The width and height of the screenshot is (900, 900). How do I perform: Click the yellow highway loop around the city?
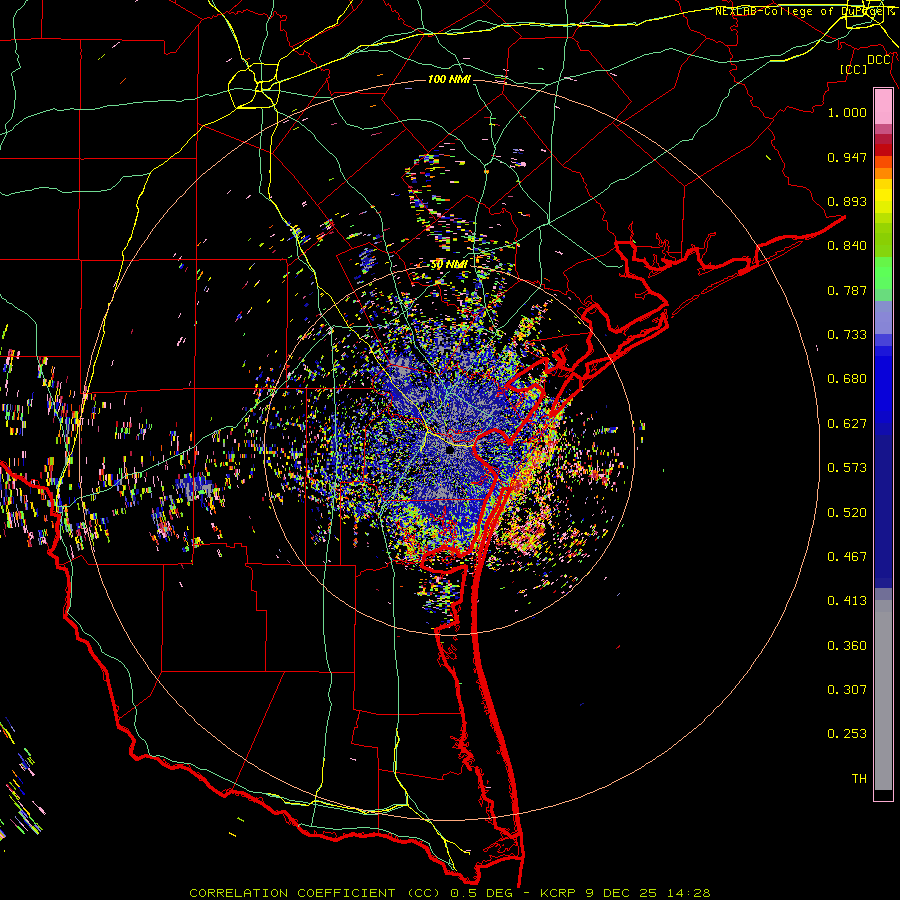click(x=254, y=87)
